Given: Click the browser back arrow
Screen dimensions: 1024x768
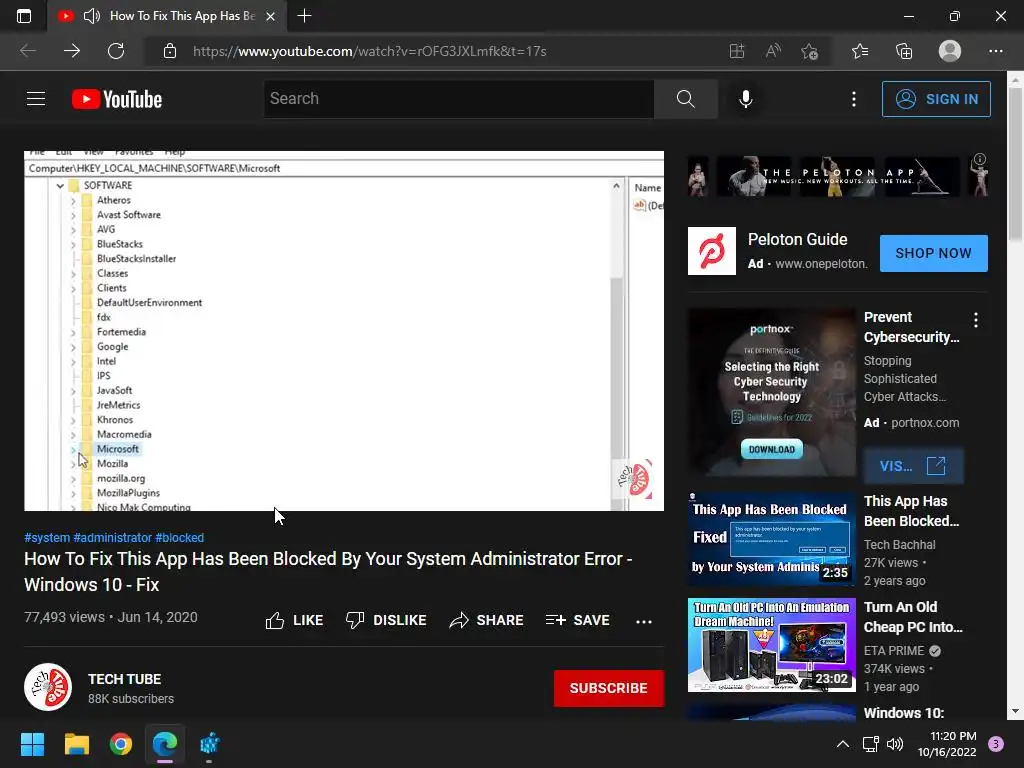Looking at the screenshot, I should (x=28, y=51).
